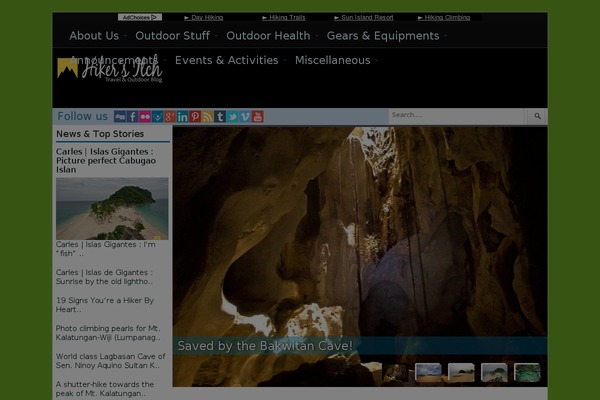
Task: Click the Search text field
Action: tap(457, 116)
